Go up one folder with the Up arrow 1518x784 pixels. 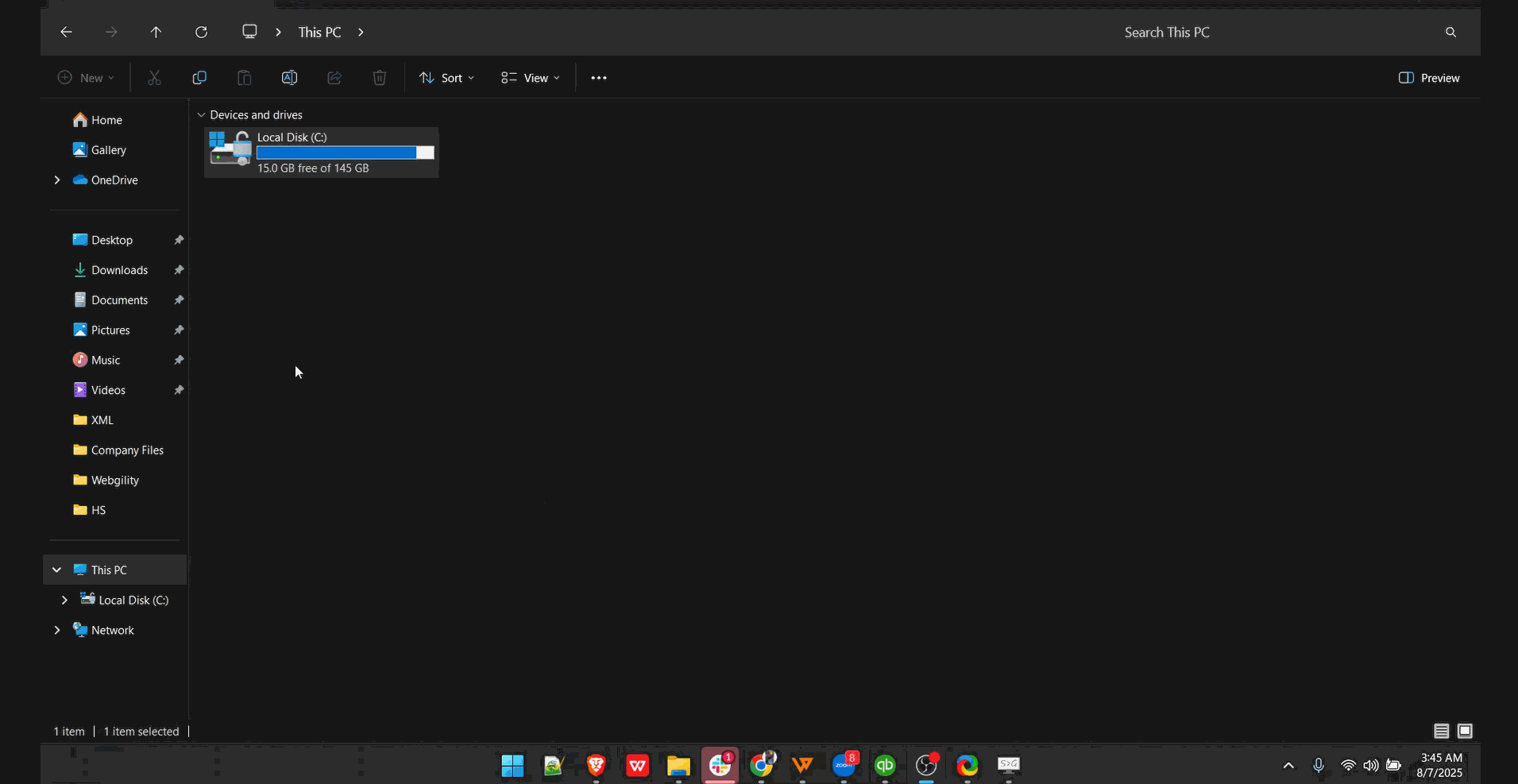point(156,32)
